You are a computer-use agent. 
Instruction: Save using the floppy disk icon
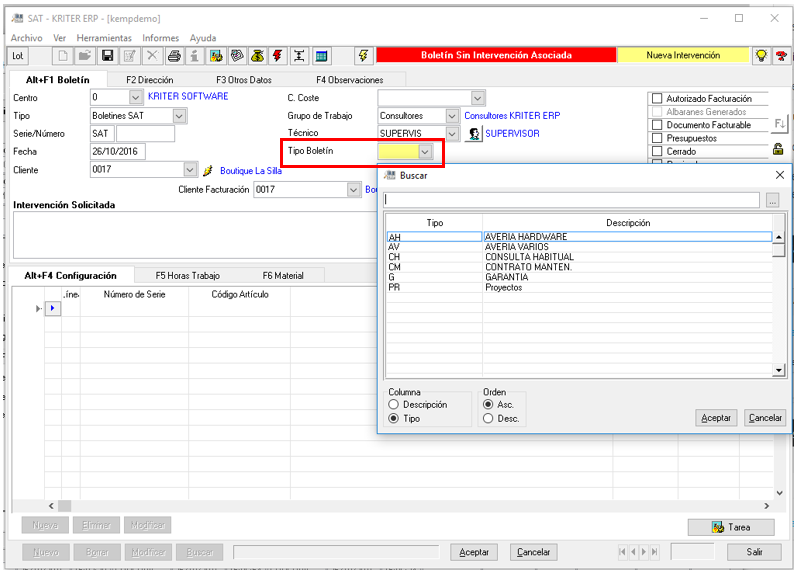tap(107, 56)
